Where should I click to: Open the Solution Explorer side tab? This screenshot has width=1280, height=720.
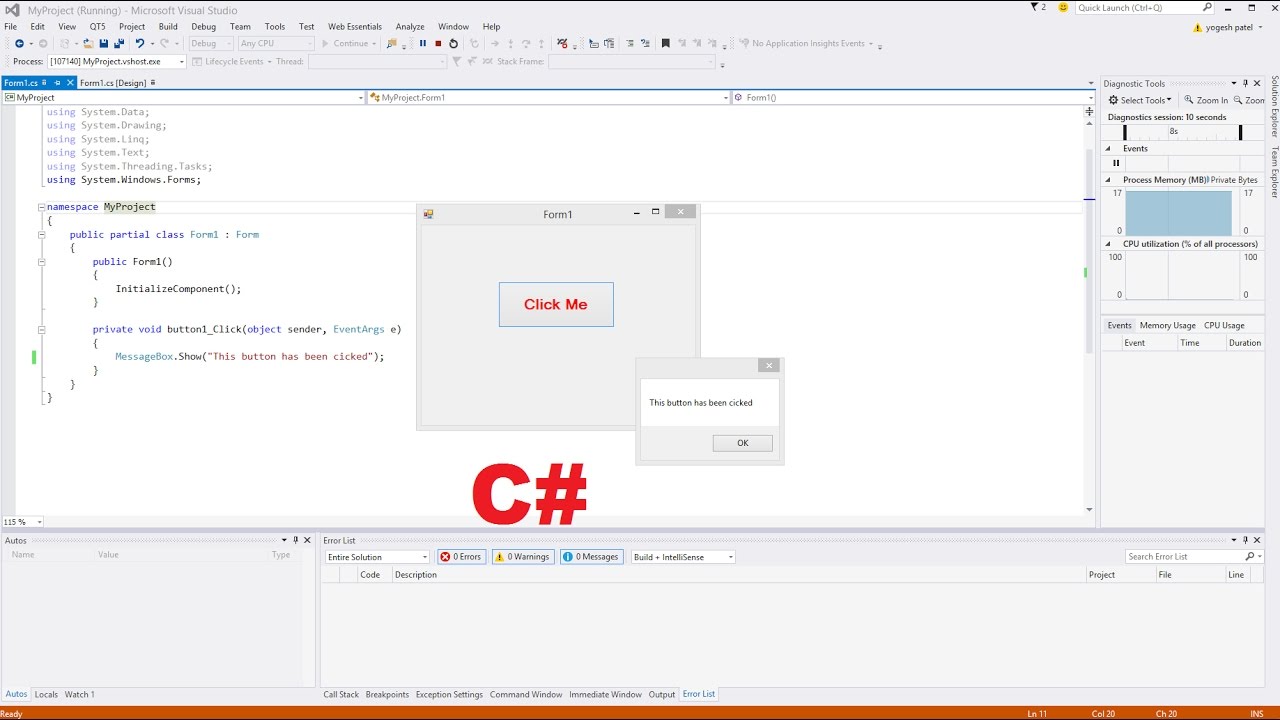tap(1275, 106)
